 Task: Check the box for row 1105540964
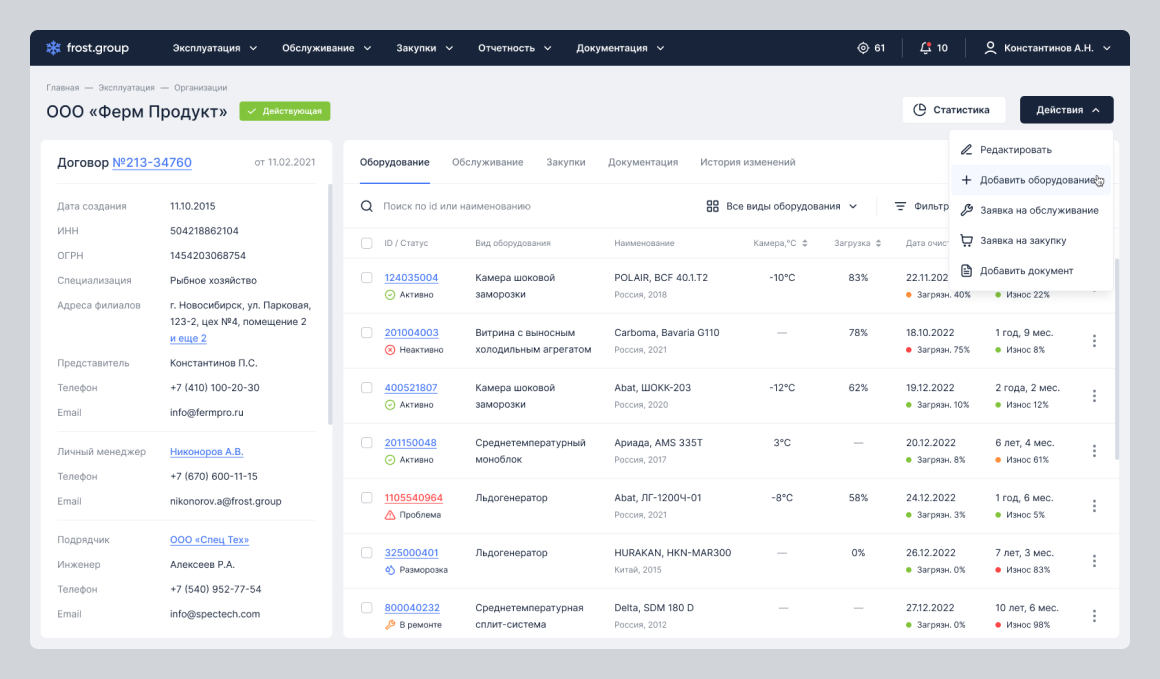pyautogui.click(x=367, y=498)
